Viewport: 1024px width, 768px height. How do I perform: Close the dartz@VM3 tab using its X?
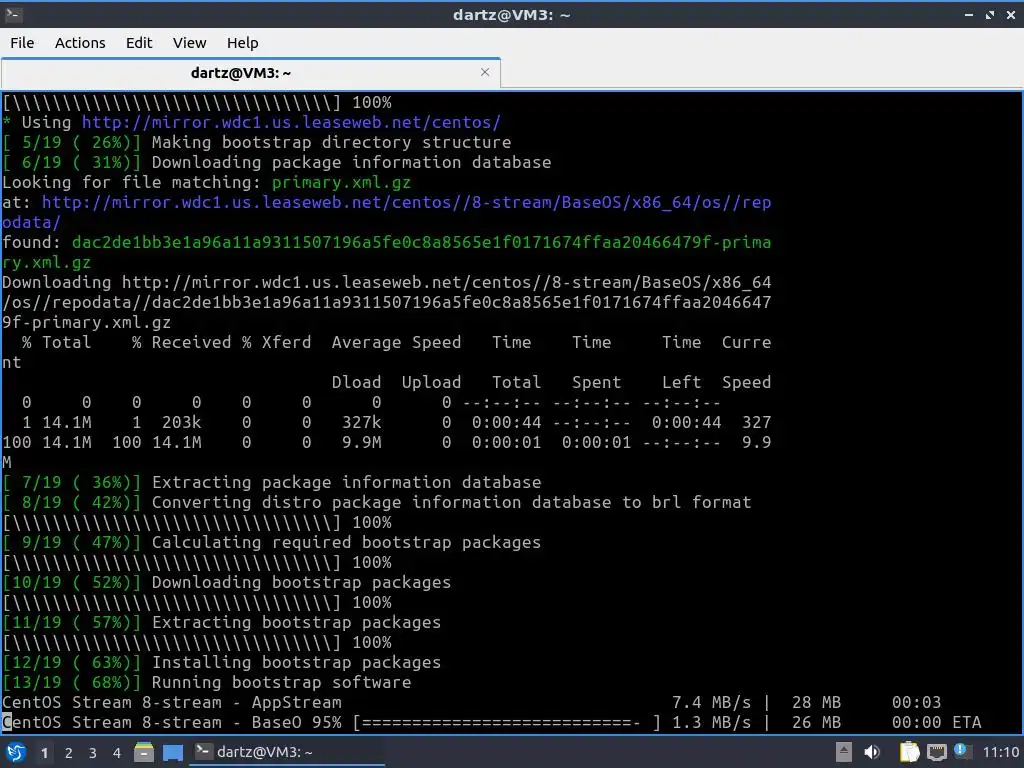click(485, 72)
